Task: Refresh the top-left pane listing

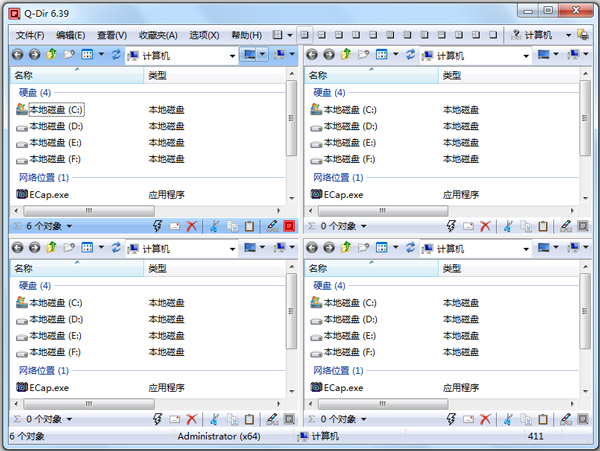Action: 116,55
